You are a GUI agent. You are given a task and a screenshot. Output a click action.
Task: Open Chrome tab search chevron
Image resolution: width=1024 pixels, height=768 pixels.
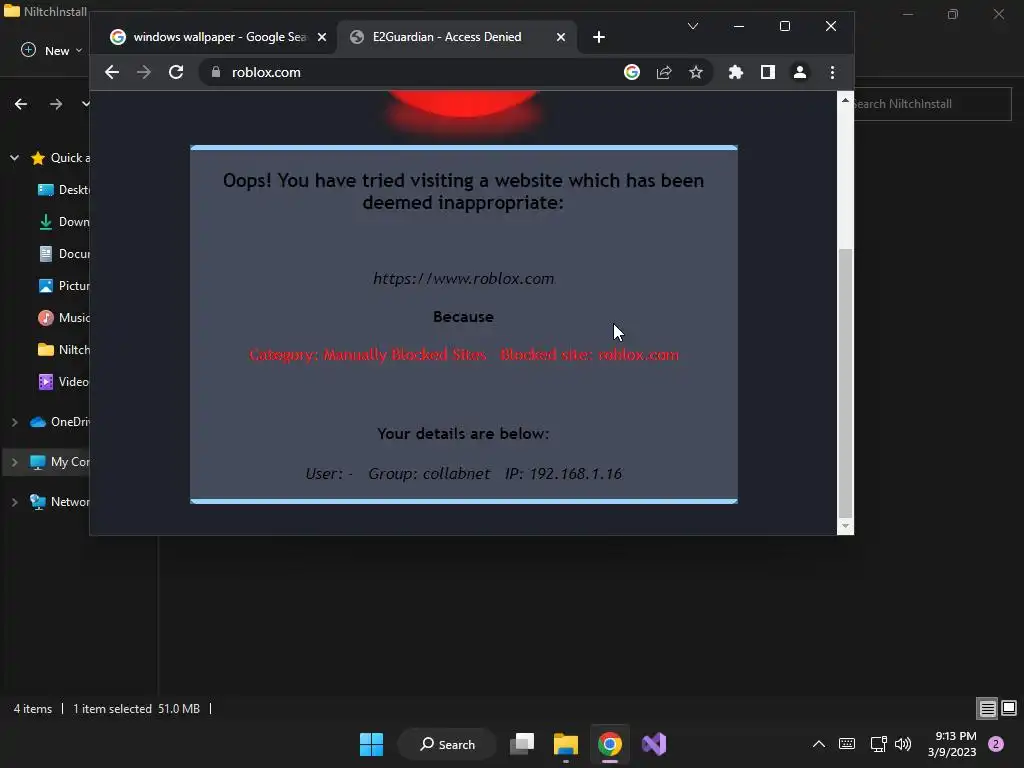pyautogui.click(x=693, y=26)
